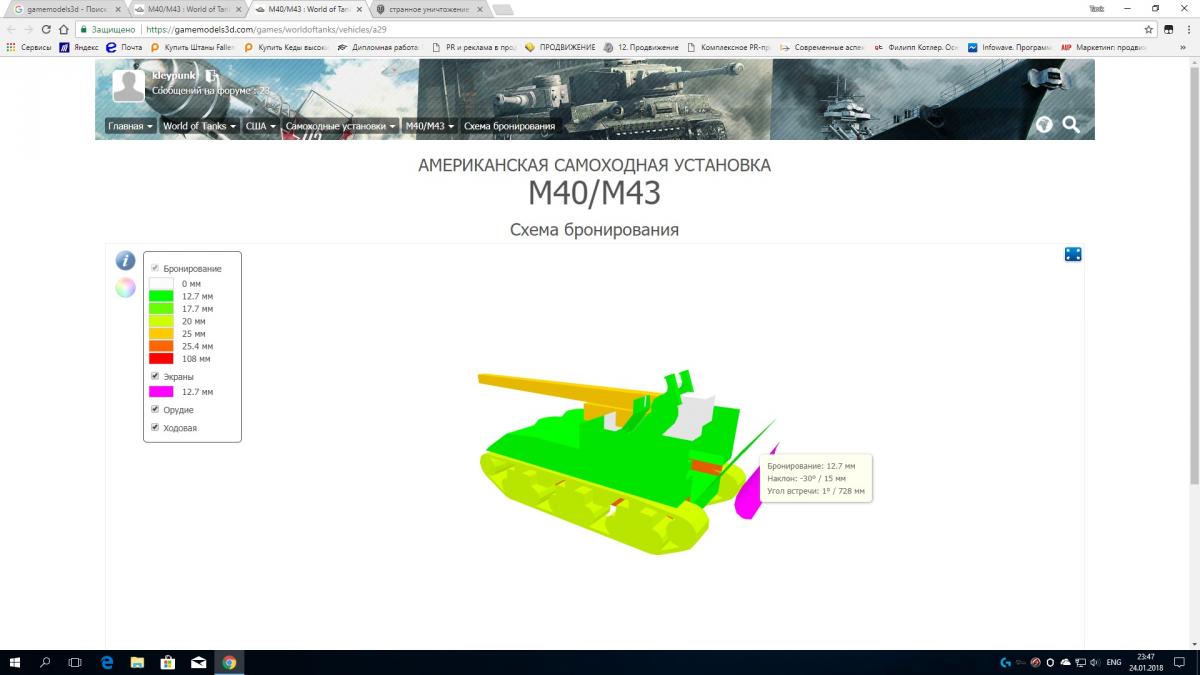Open the Яндекс bookmark

click(x=78, y=47)
